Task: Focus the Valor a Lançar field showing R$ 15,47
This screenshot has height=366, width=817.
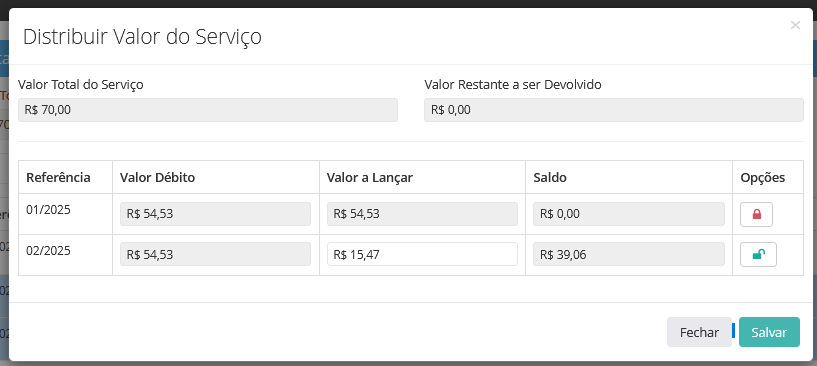Action: 423,254
